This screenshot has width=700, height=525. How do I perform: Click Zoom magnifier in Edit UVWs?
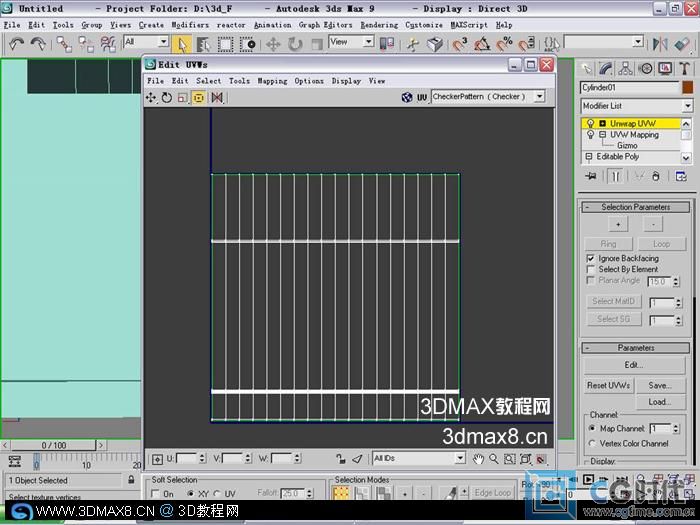pos(494,458)
